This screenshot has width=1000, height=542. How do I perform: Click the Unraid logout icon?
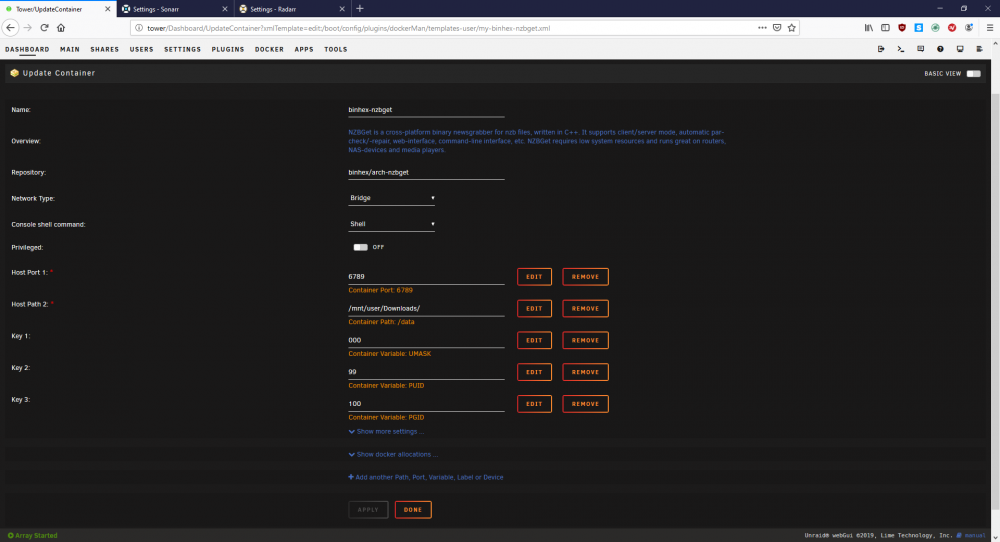pos(881,49)
